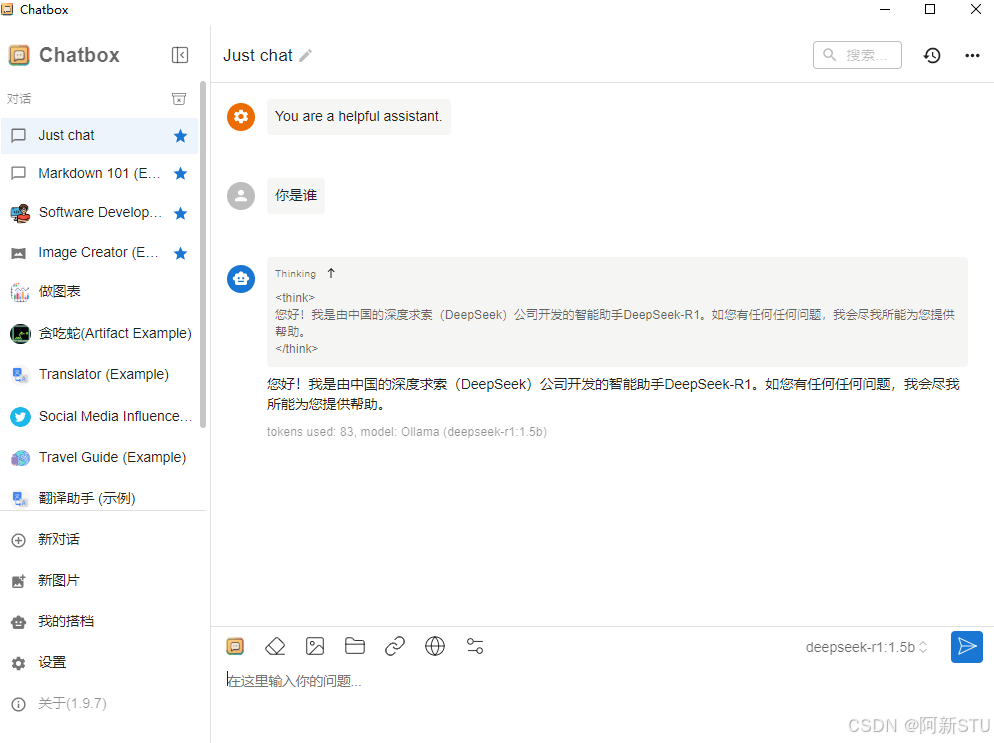Open the deepseek-r1:1.5b model selector
Image resolution: width=994 pixels, height=743 pixels.
click(866, 647)
